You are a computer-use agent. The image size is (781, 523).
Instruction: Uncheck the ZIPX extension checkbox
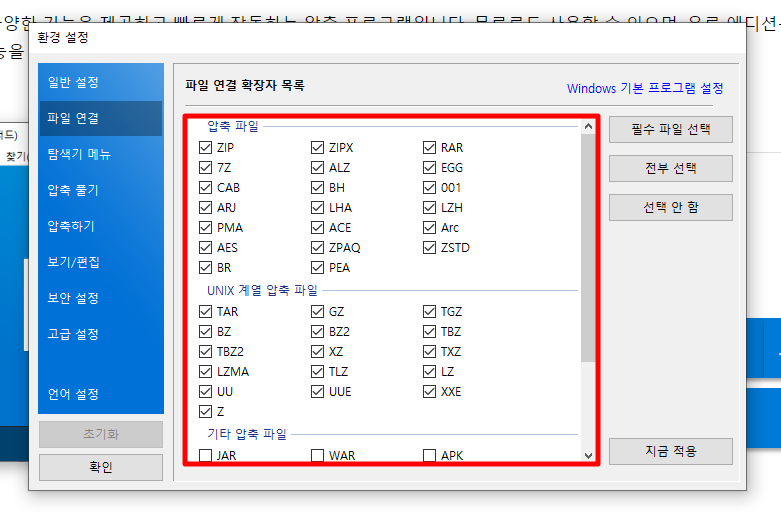317,147
